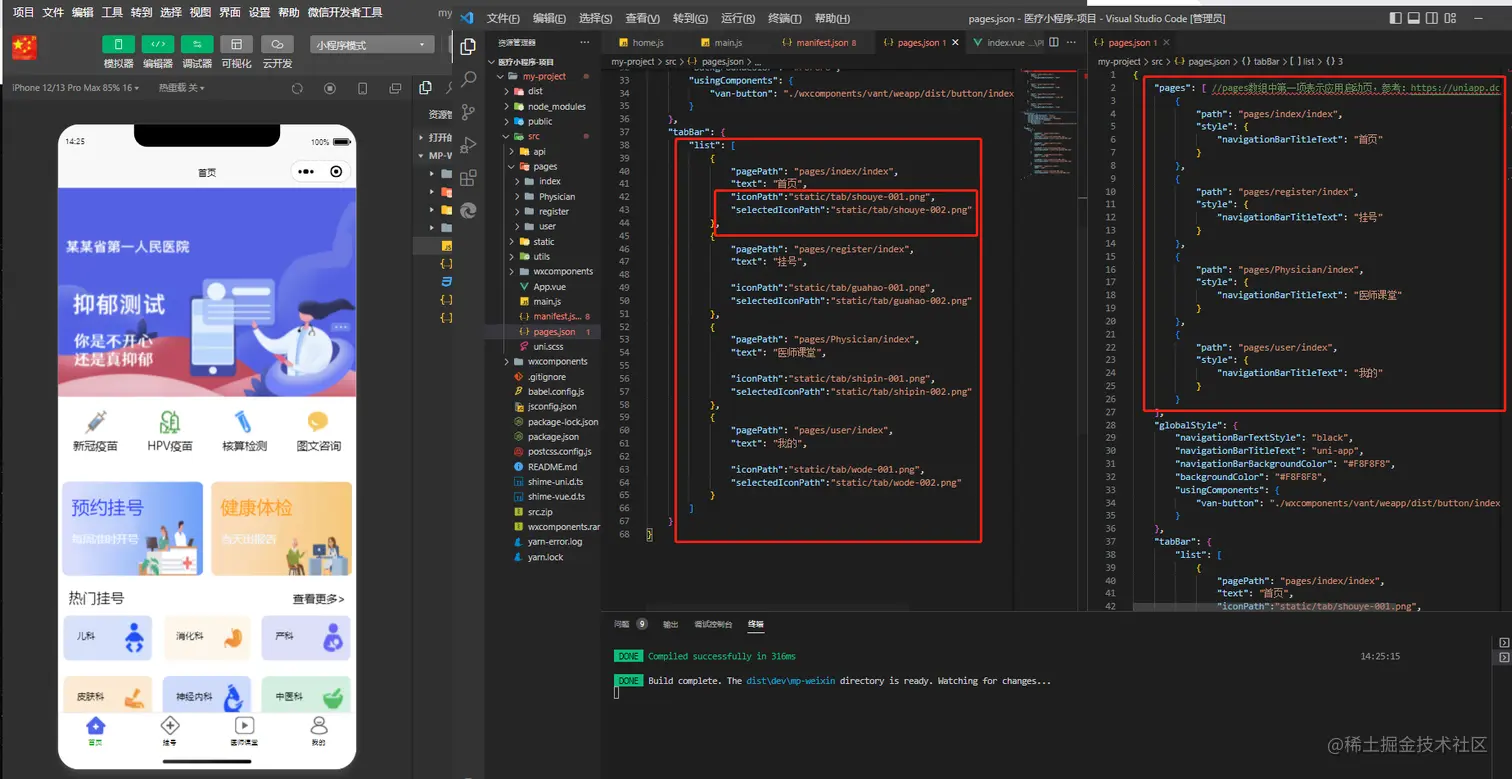Open the iPhone 12/13 Pro Max device dropdown
The height and width of the screenshot is (779, 1512).
pos(76,88)
